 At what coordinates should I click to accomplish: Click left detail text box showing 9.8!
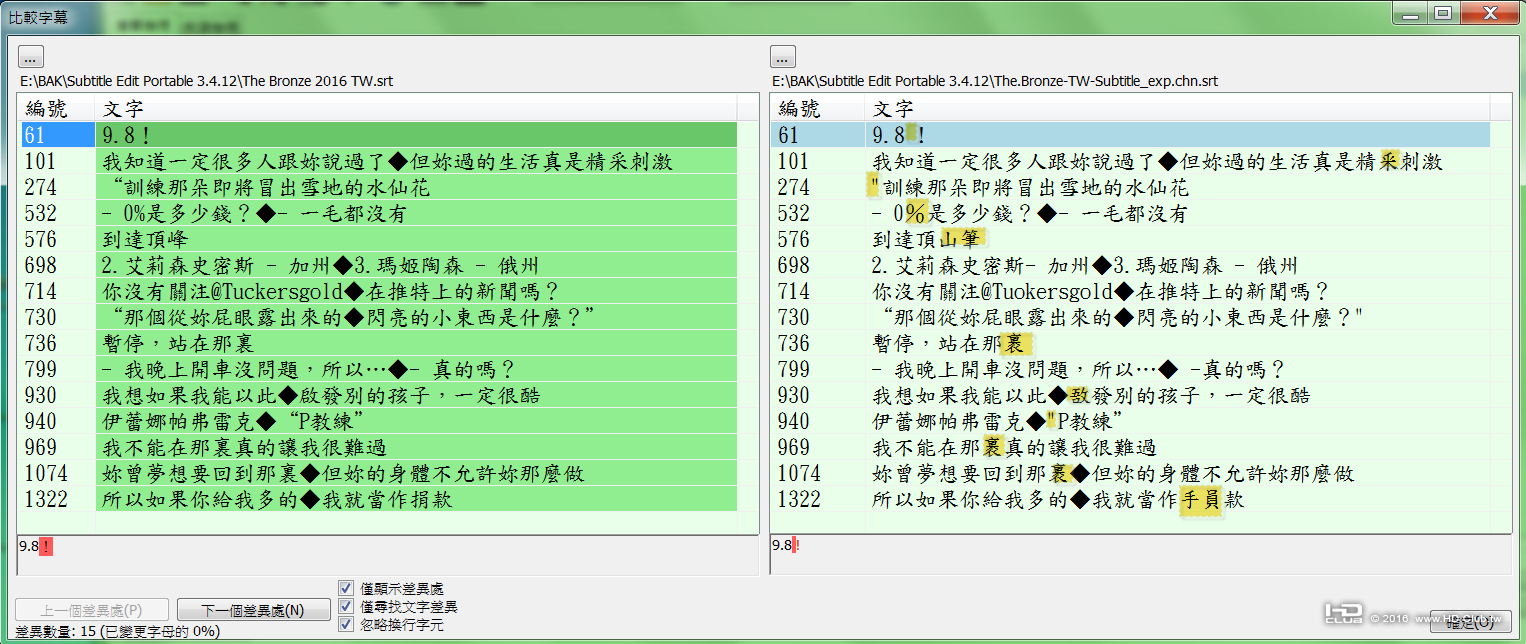click(x=388, y=555)
